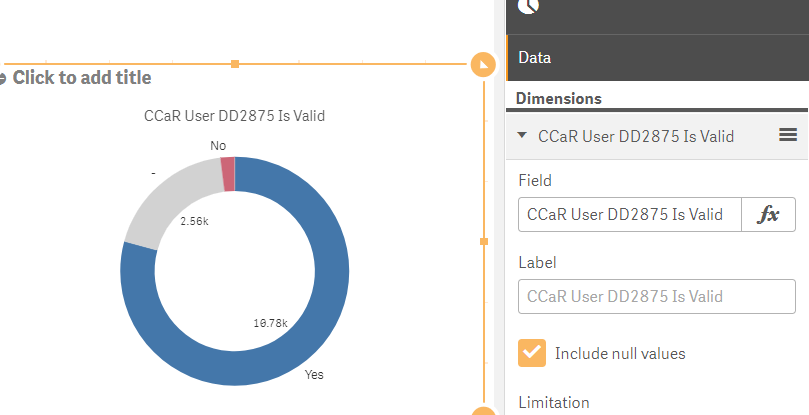Click the dimension header name in properties panel

click(636, 136)
